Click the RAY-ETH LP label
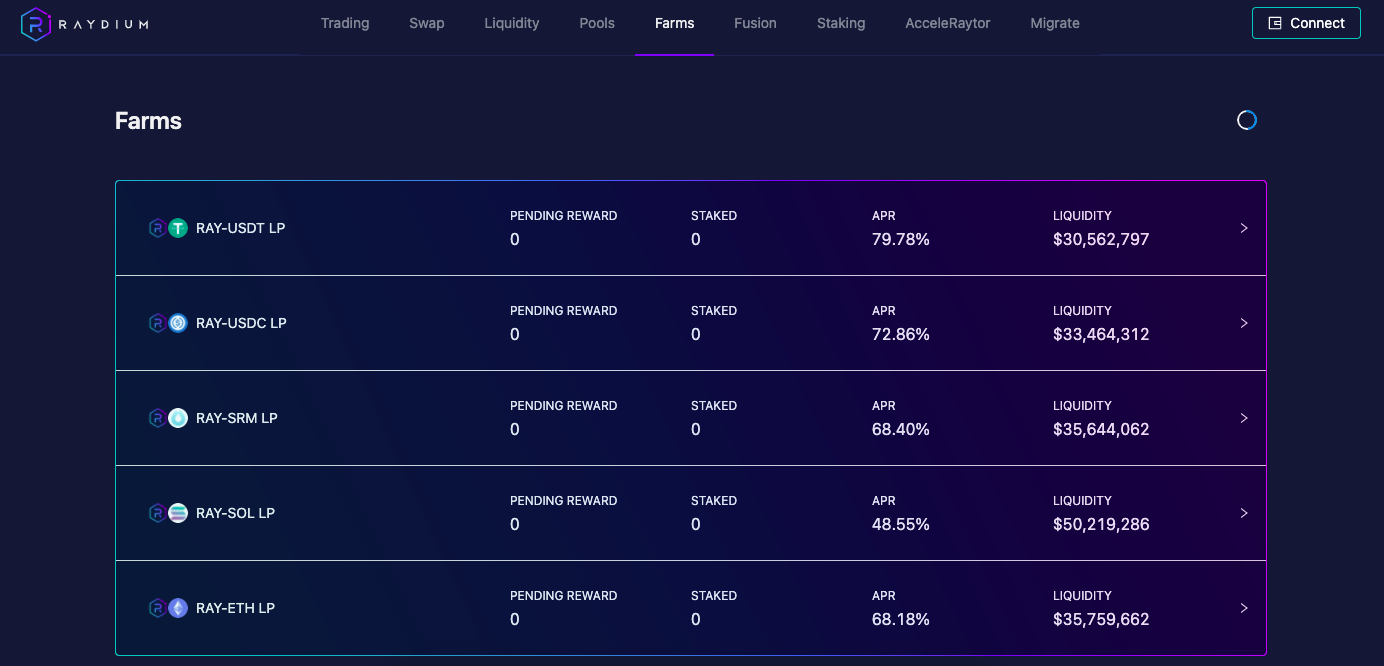1384x666 pixels. (235, 608)
